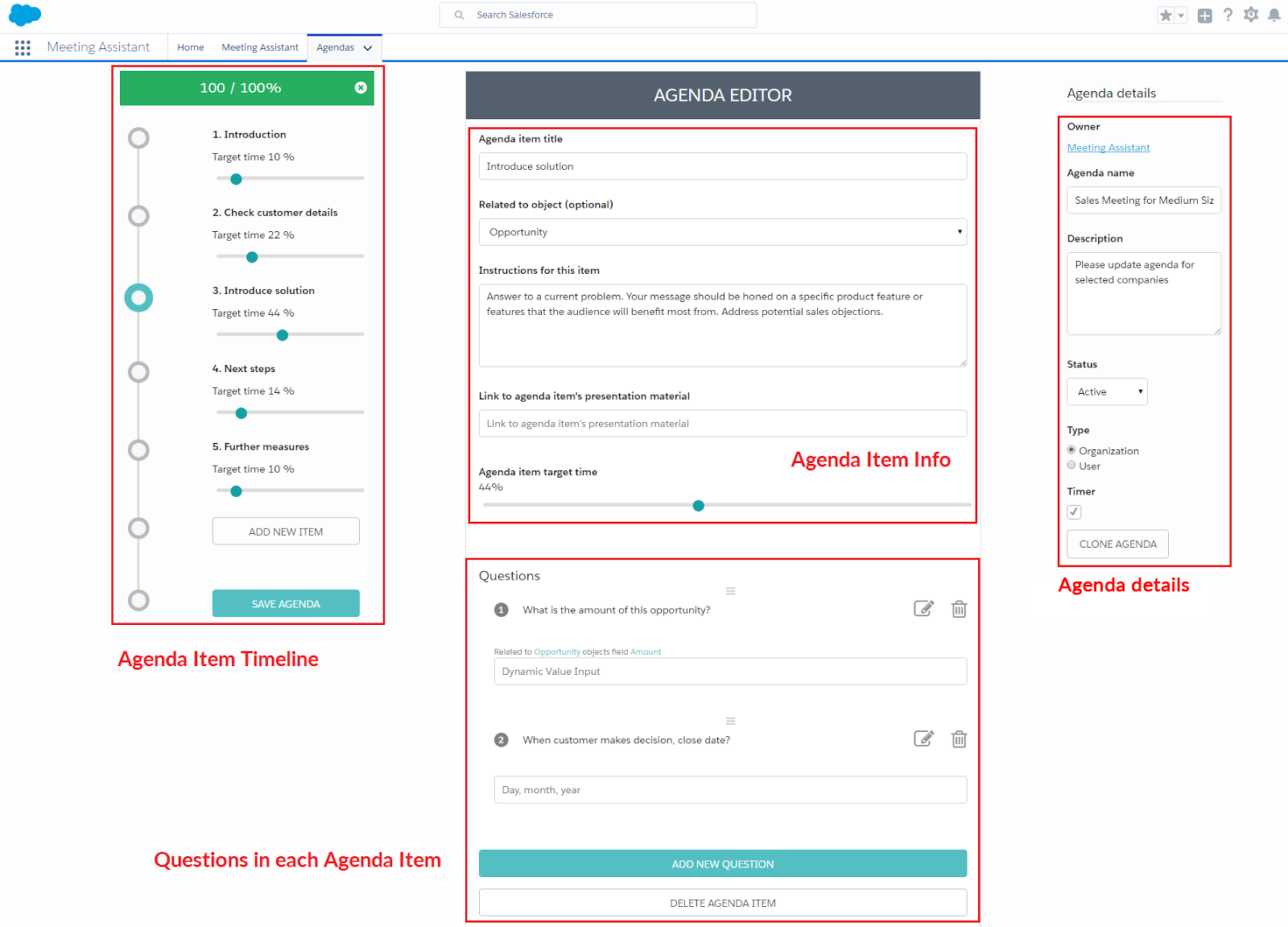Image resolution: width=1288 pixels, height=927 pixels.
Task: Select timeline circle for Introduction
Action: click(138, 138)
